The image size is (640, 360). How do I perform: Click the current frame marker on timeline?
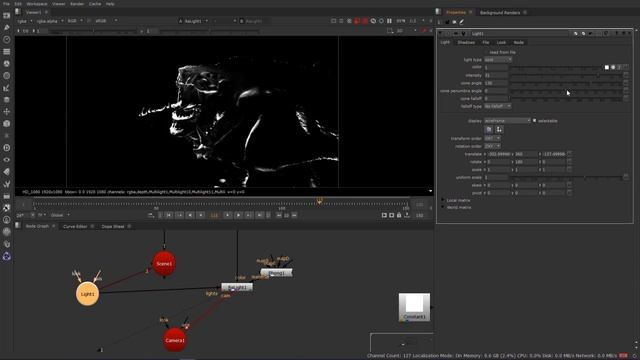pos(320,200)
